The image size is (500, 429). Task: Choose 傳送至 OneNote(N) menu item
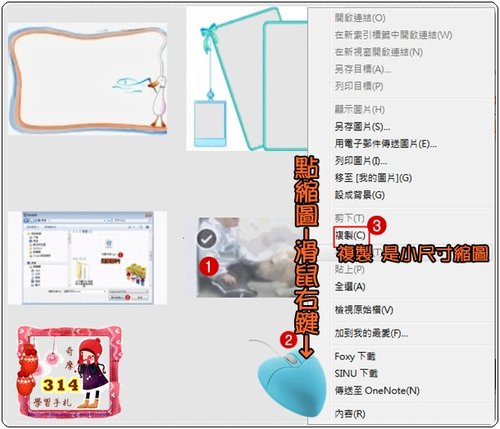(377, 390)
